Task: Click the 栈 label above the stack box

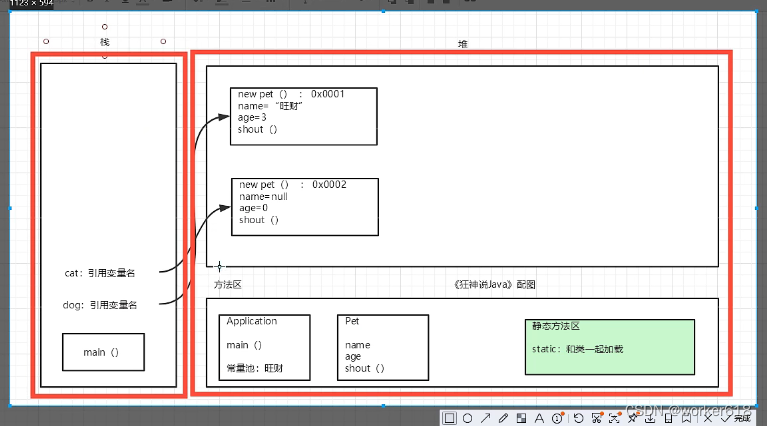Action: pyautogui.click(x=105, y=42)
